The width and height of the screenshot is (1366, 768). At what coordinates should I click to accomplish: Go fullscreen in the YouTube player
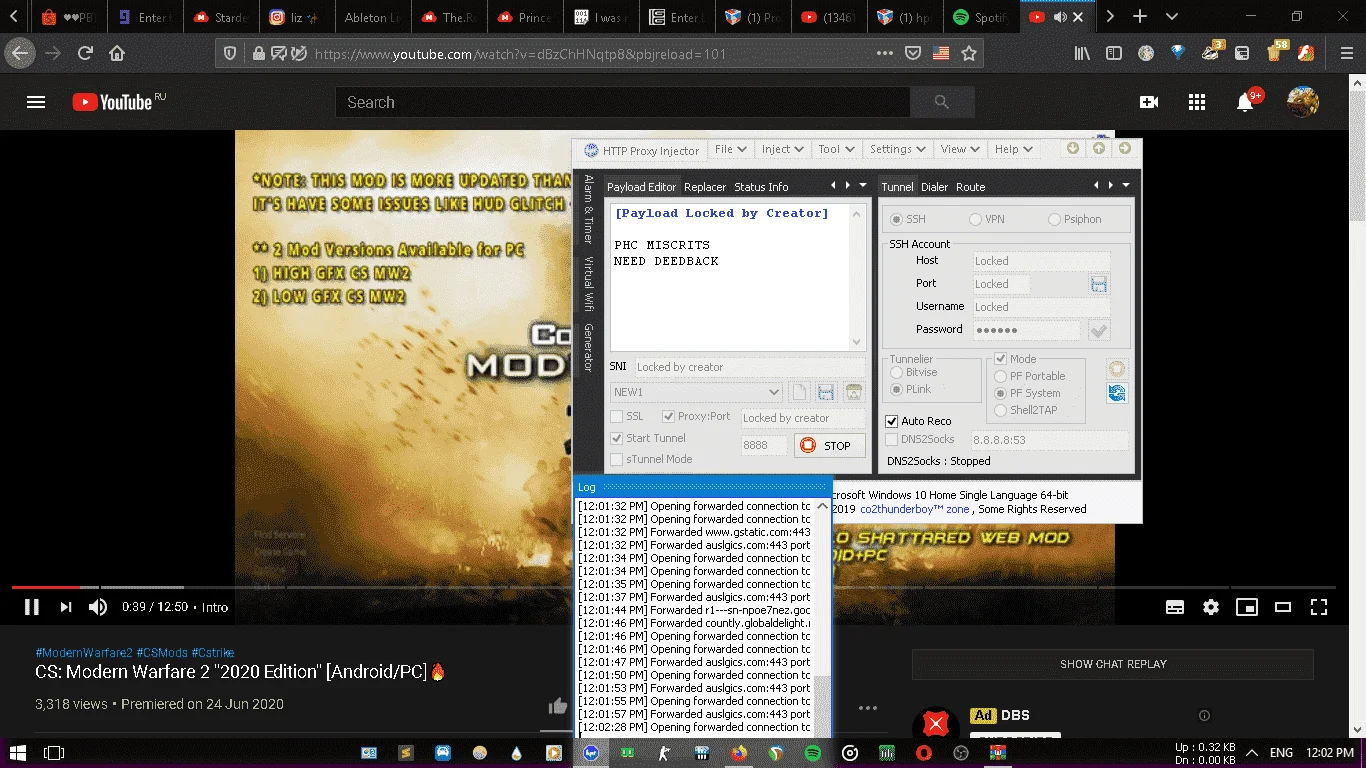pos(1319,607)
